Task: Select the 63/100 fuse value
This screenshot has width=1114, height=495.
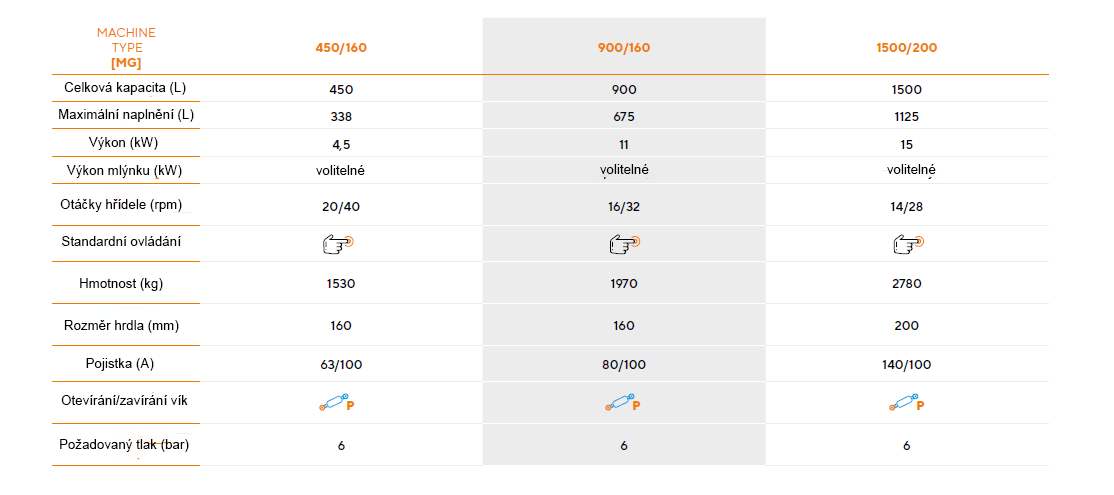Action: (x=340, y=365)
